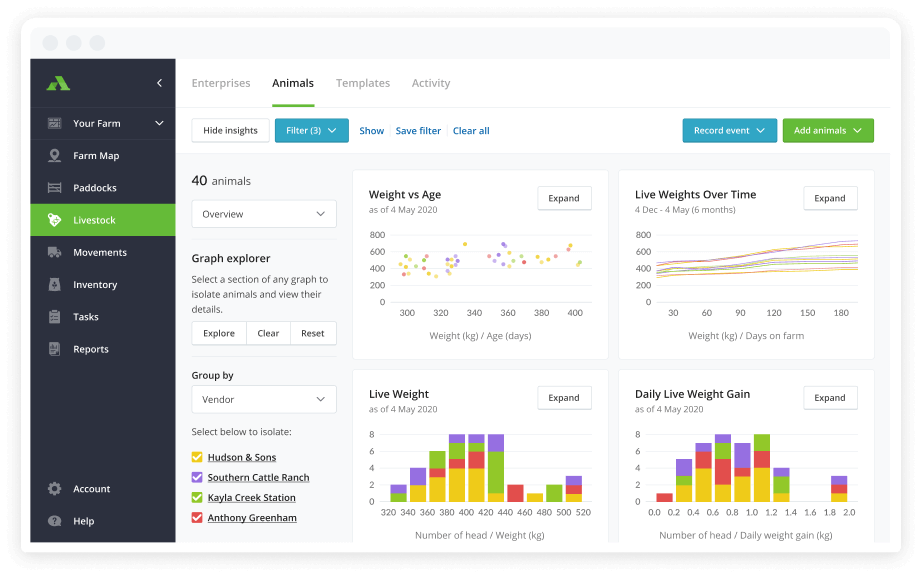The height and width of the screenshot is (576, 922).
Task: Click the Paddocks fence icon in sidebar
Action: (x=54, y=188)
